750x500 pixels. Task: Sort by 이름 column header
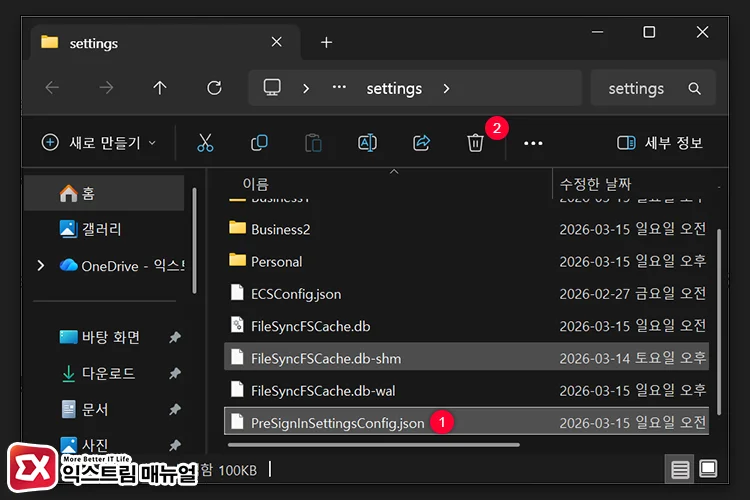255,184
